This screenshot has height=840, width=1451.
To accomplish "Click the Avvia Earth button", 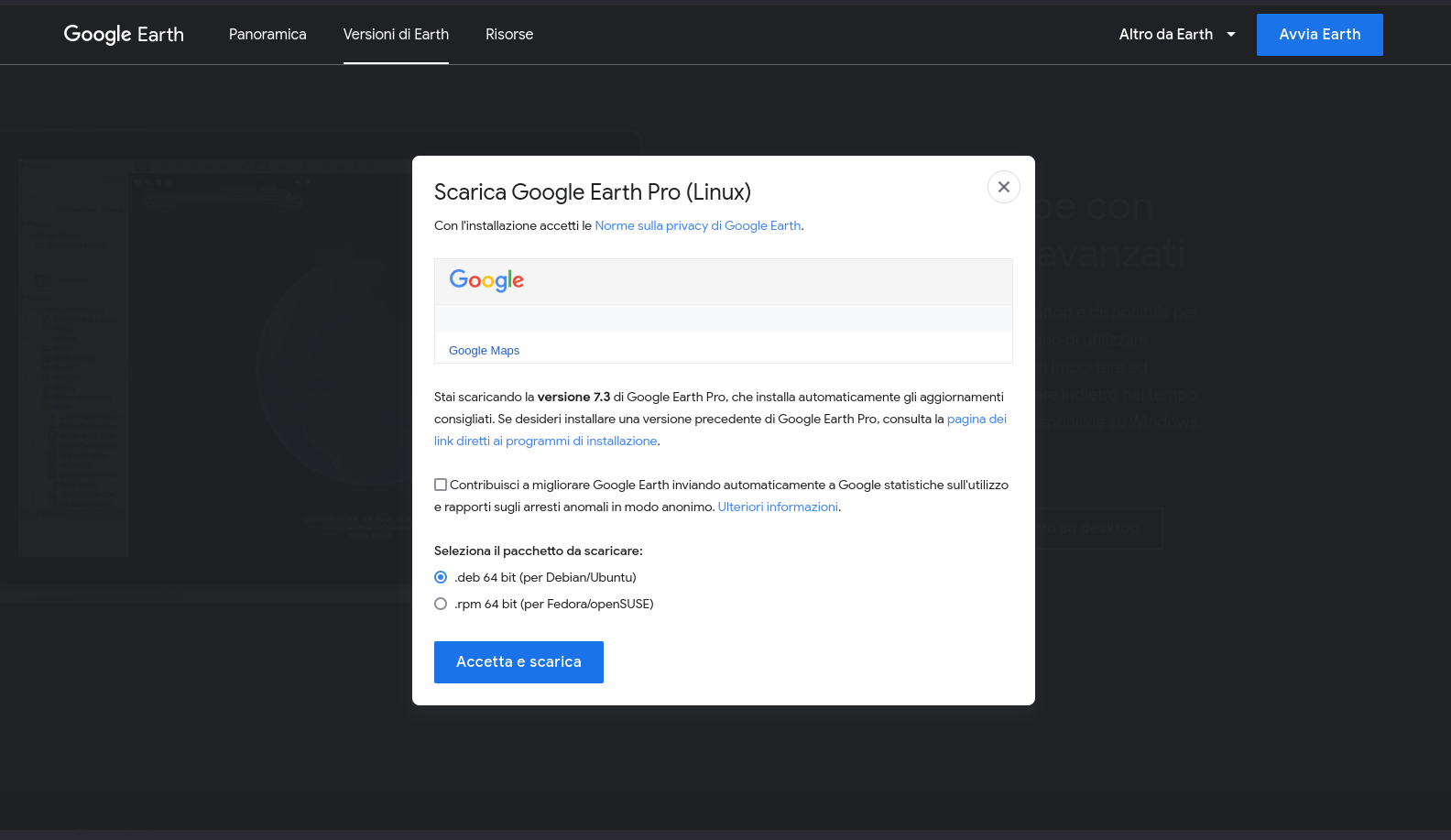I will pyautogui.click(x=1320, y=35).
